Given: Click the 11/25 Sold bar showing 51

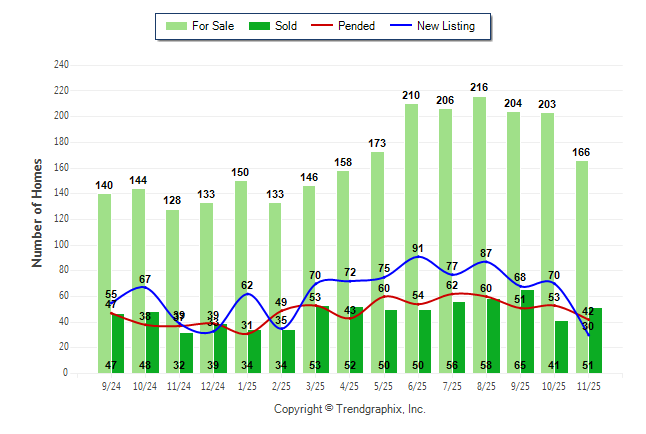Looking at the screenshot, I should coord(596,342).
